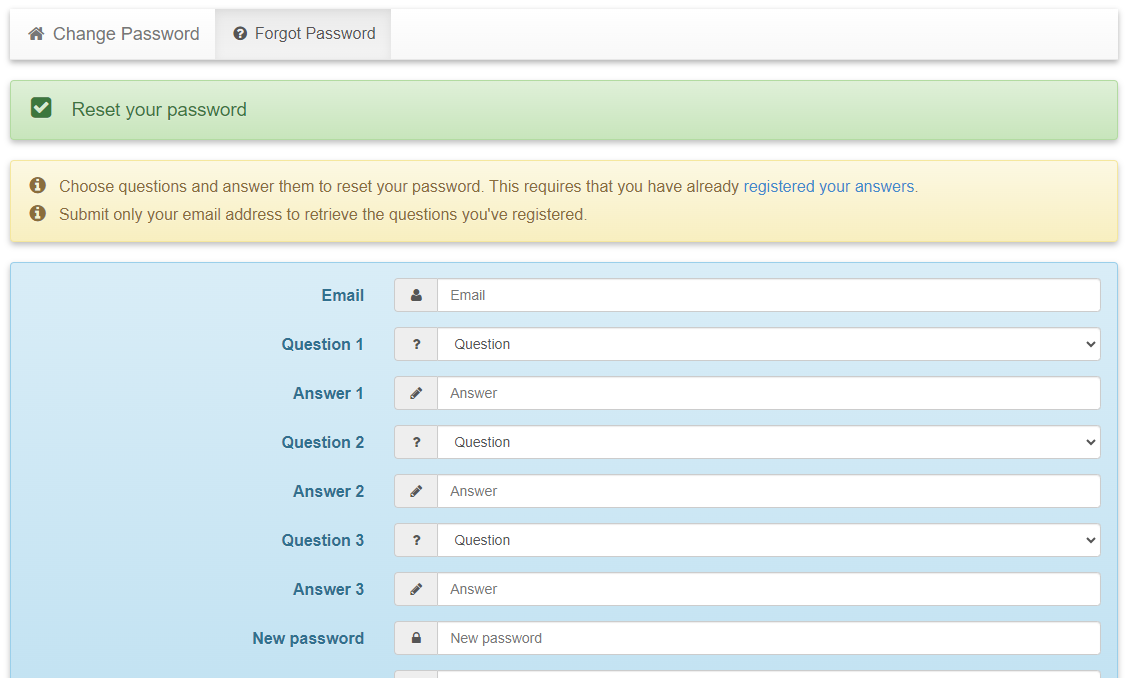This screenshot has height=678, width=1131.
Task: Expand the Question 2 dropdown list
Action: pyautogui.click(x=768, y=442)
